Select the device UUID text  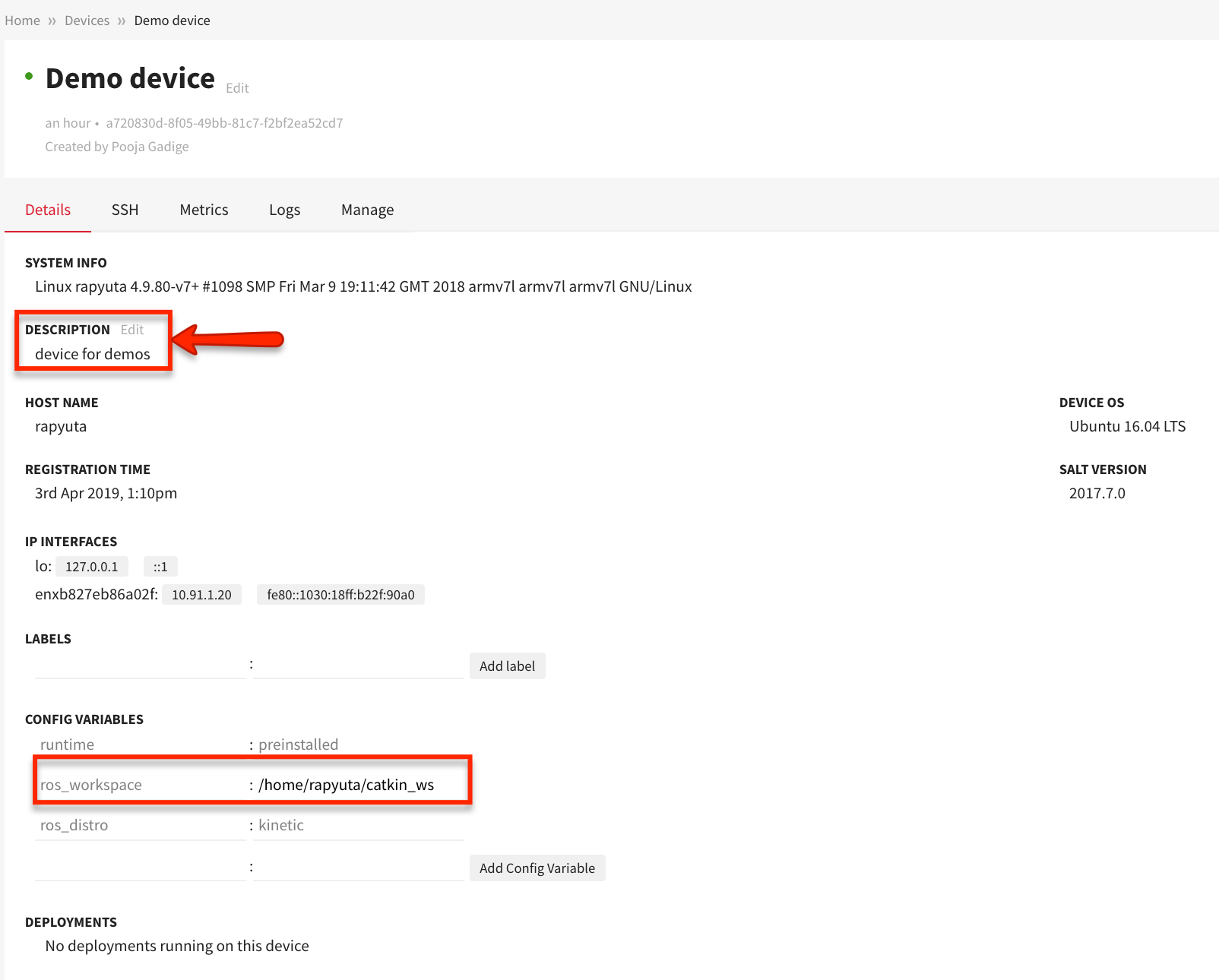(224, 123)
